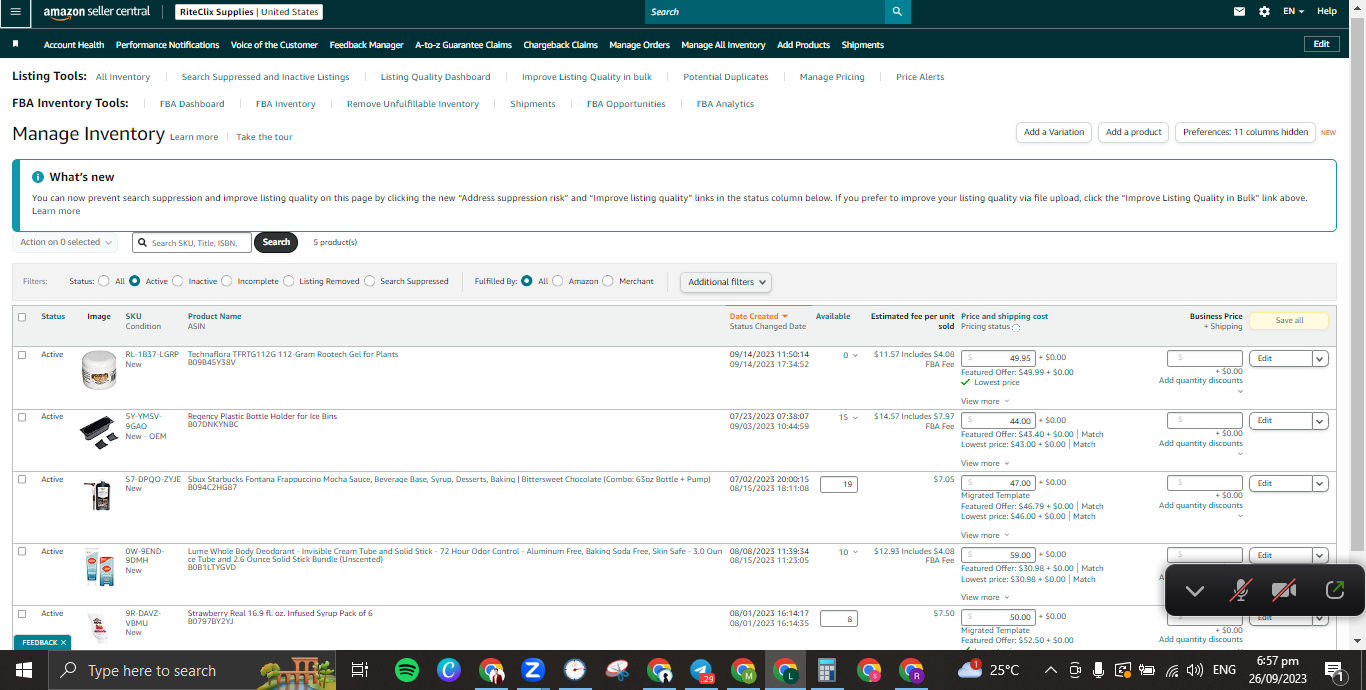Sort by Date Created column
This screenshot has height=690, width=1366.
758,316
